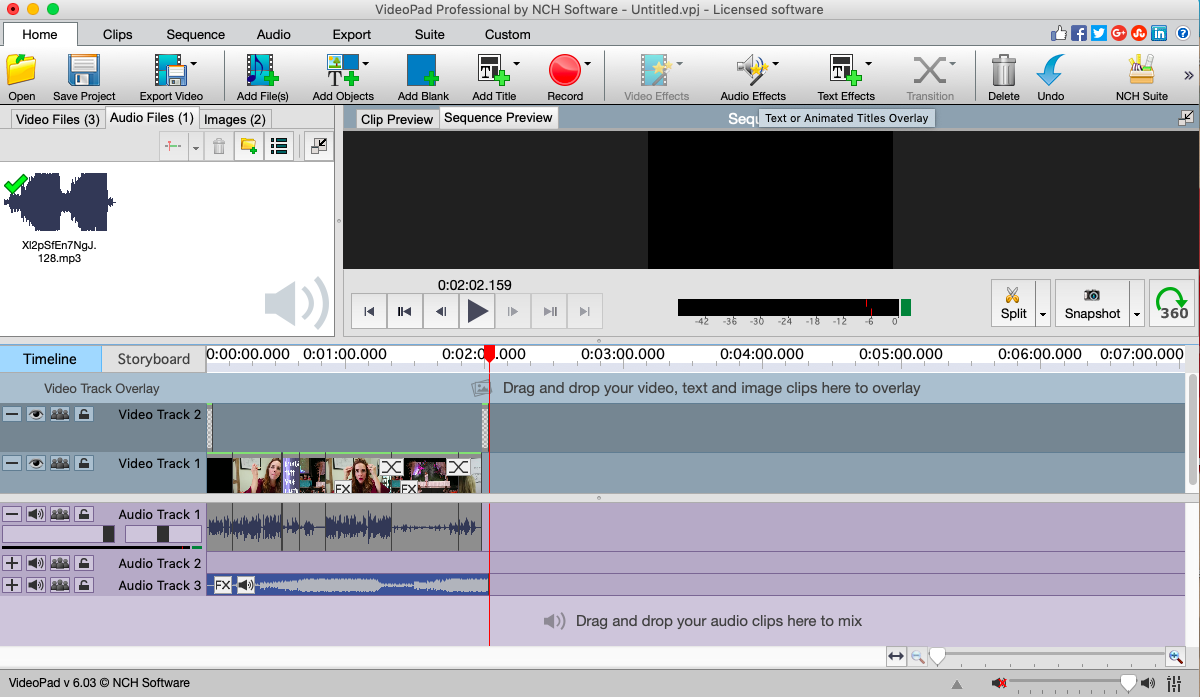Open Audio Effects from the toolbar
Viewport: 1200px width, 697px height.
coord(752,71)
